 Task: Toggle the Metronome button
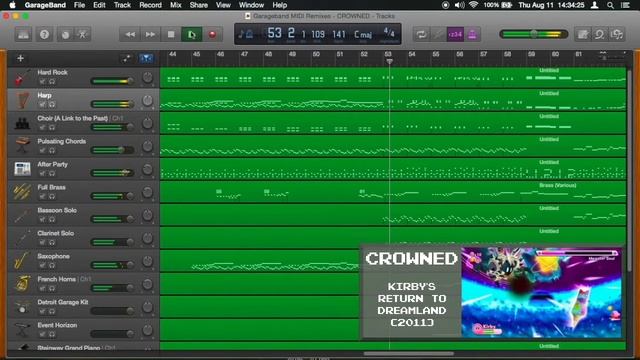click(472, 34)
